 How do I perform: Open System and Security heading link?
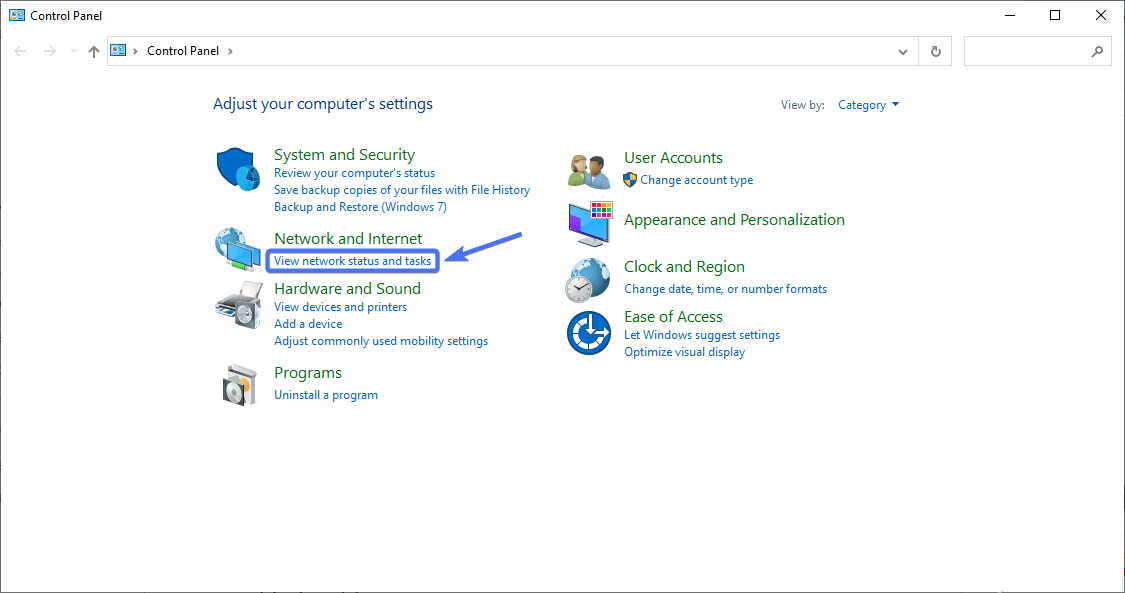[x=344, y=155]
